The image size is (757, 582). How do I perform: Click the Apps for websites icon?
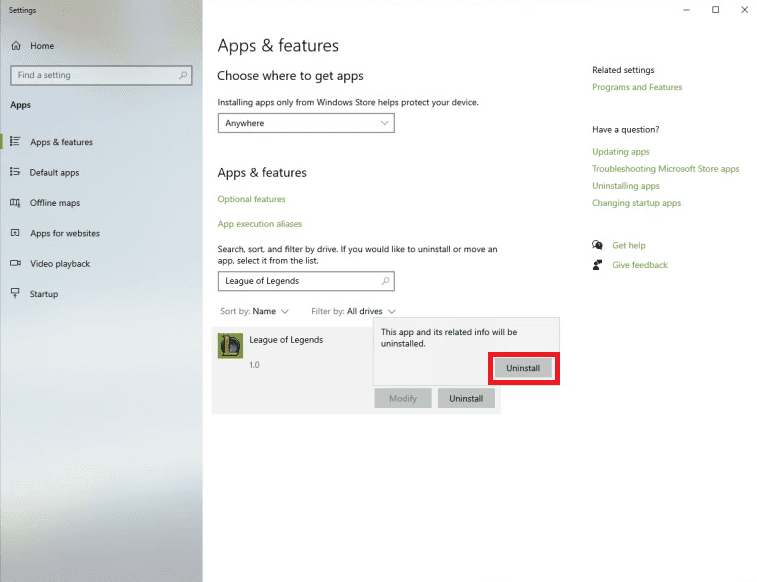[15, 233]
